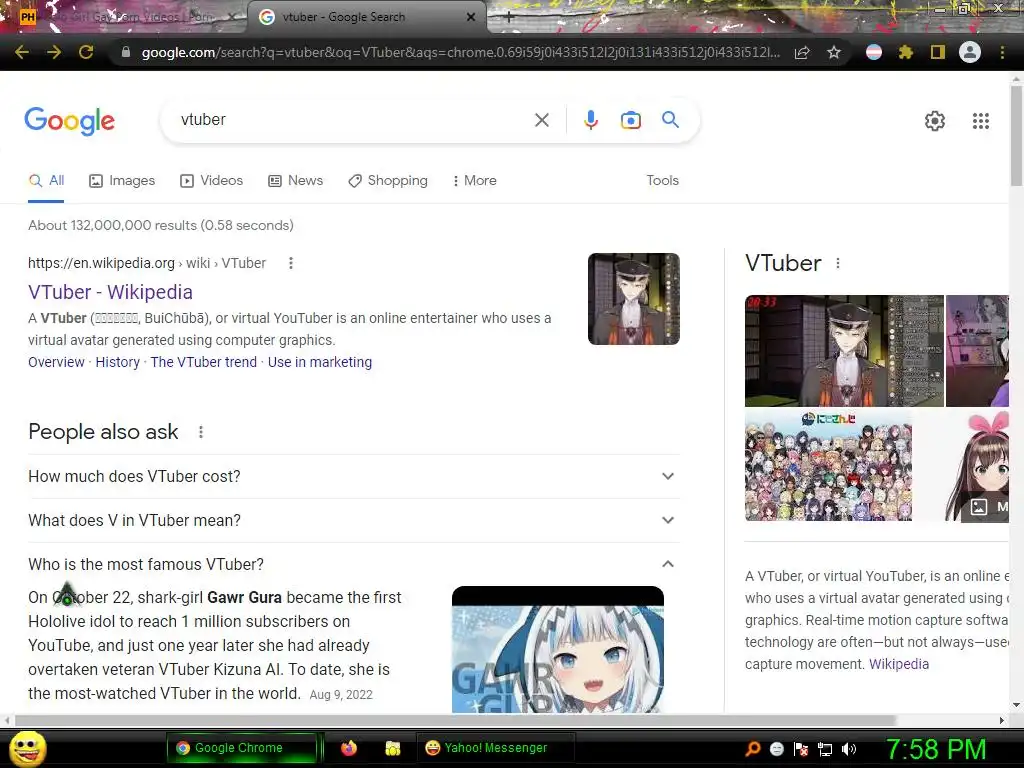Go back with the browser back arrow
Image resolution: width=1024 pixels, height=768 pixels.
(x=22, y=52)
